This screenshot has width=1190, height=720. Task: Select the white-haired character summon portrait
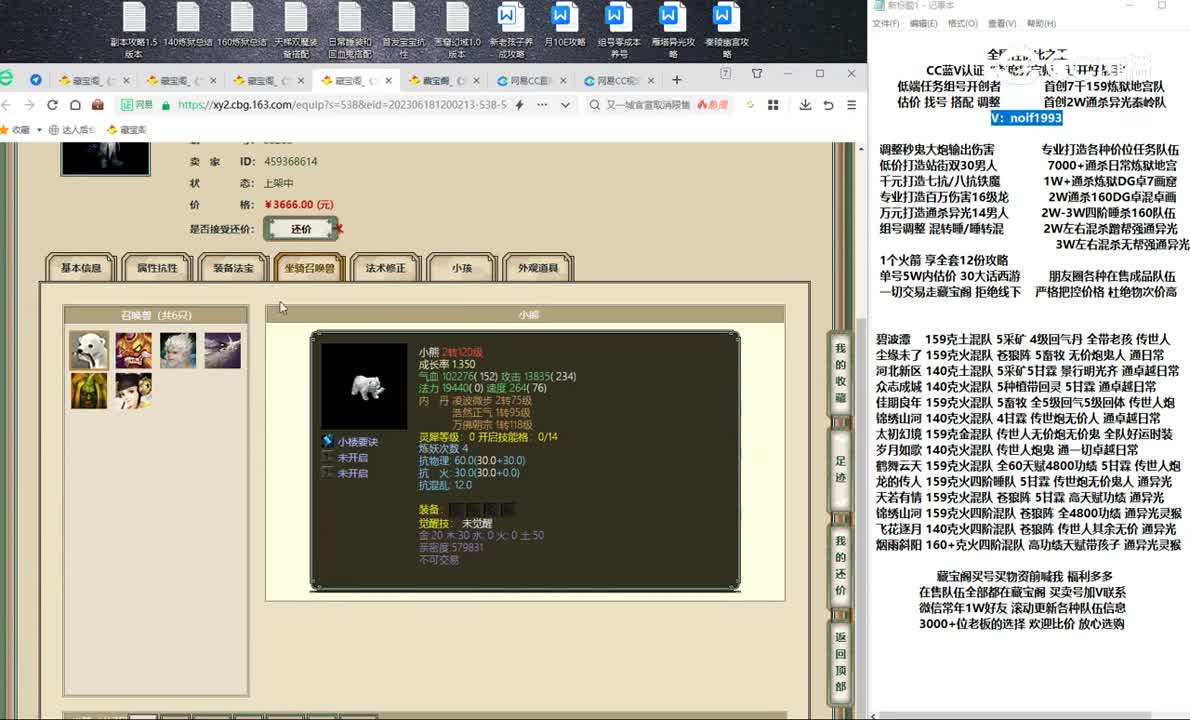(x=178, y=350)
